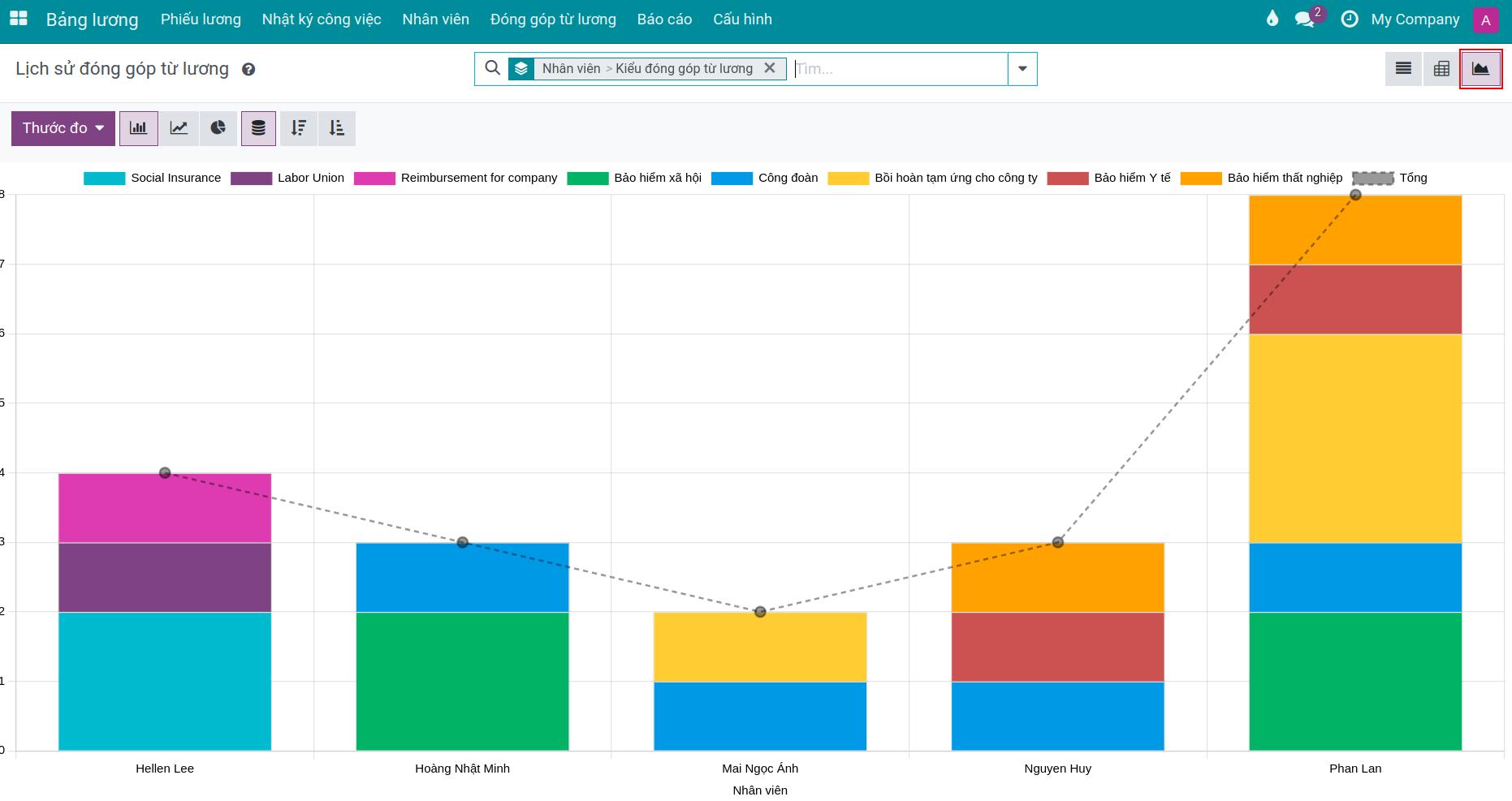Open the activities clock icon

click(x=1350, y=19)
